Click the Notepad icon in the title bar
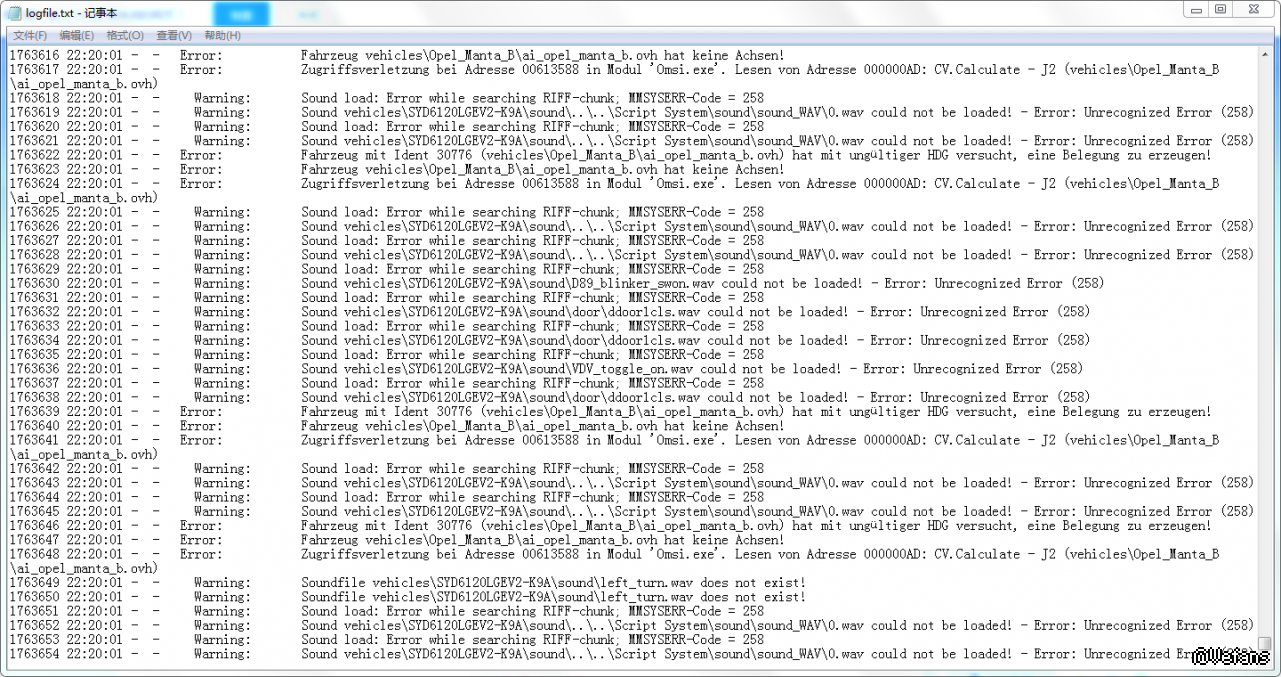The image size is (1281, 677). 15,11
